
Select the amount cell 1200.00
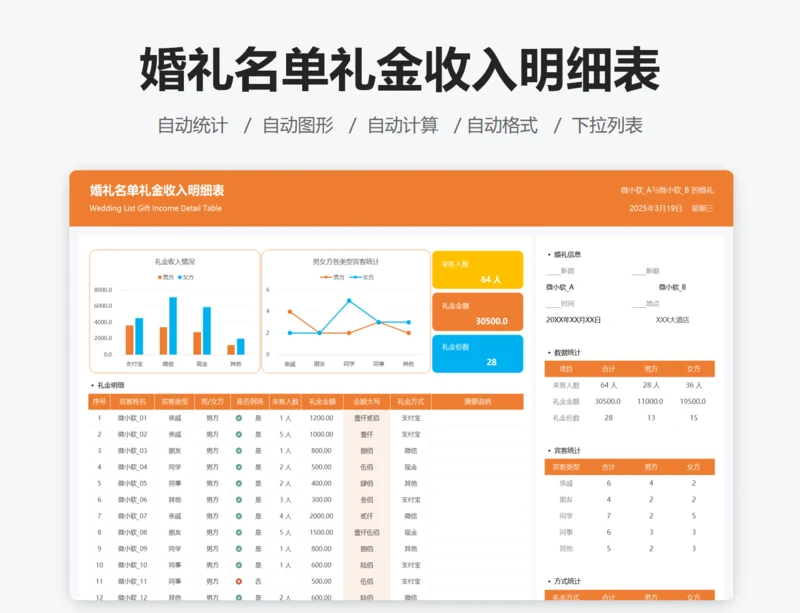pos(321,418)
